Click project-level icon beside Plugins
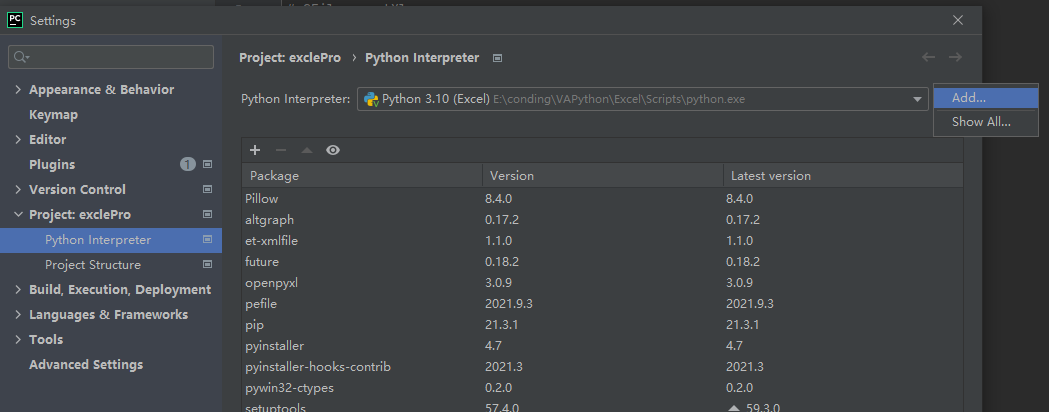The width and height of the screenshot is (1049, 412). 208,164
